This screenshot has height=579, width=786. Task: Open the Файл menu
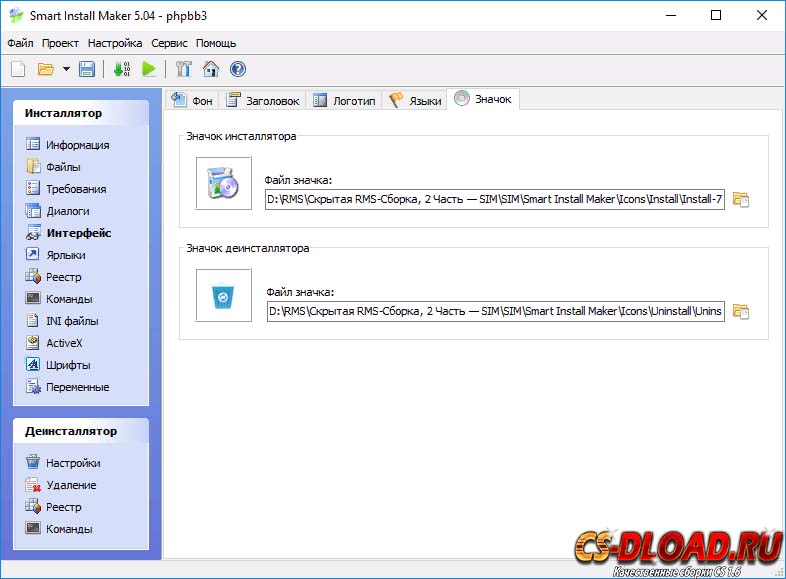click(x=20, y=43)
